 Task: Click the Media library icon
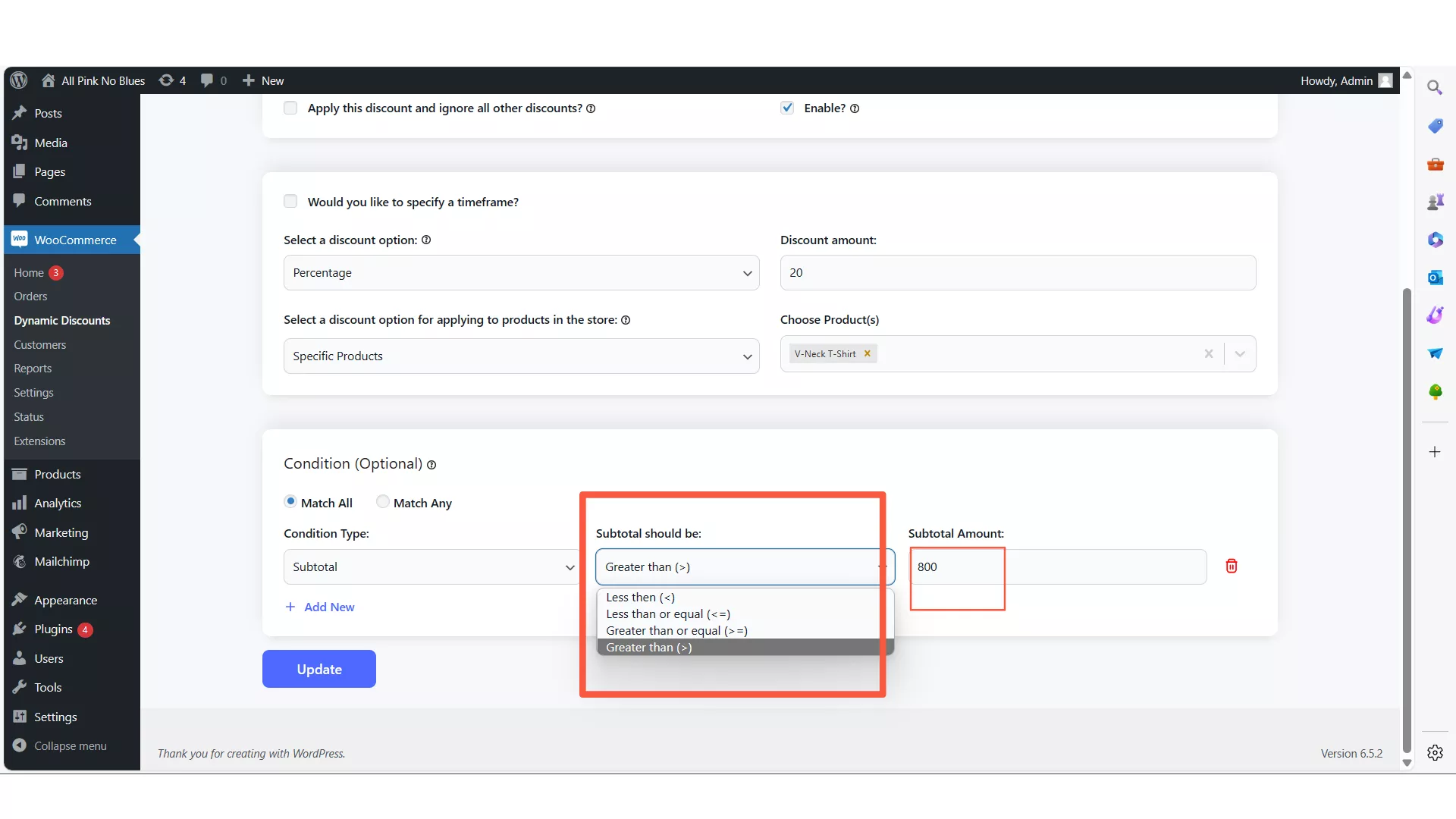click(x=20, y=142)
